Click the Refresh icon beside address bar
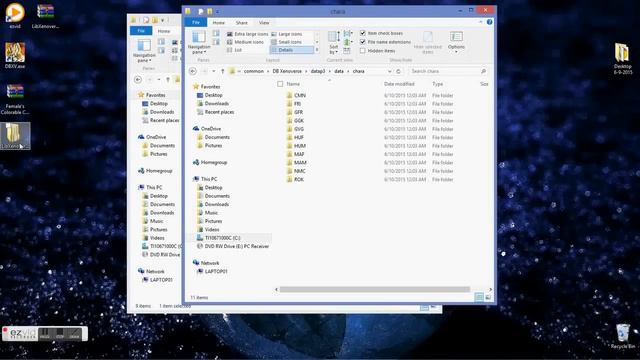640x360 pixels. pos(399,71)
